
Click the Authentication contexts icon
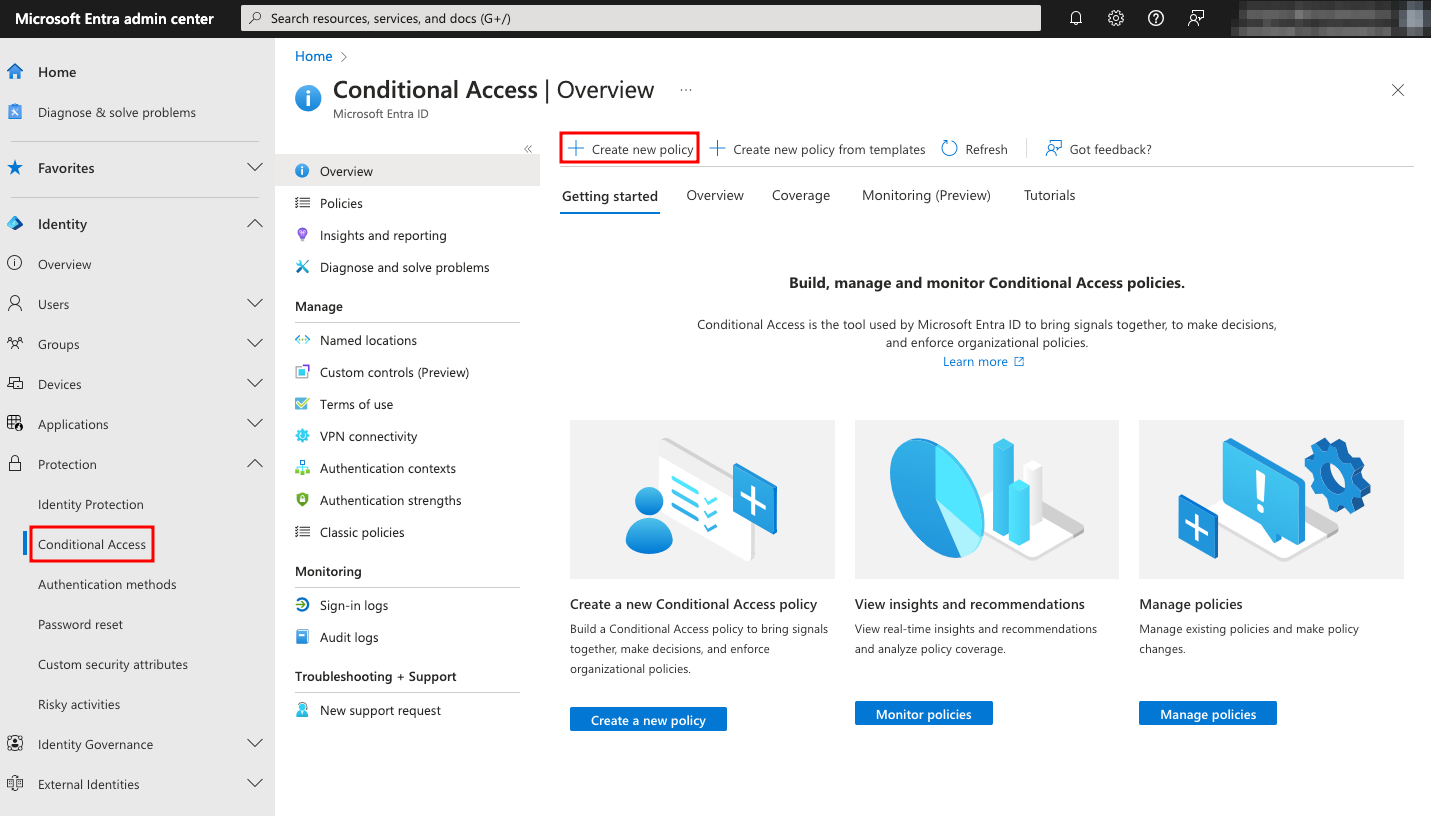(x=302, y=468)
